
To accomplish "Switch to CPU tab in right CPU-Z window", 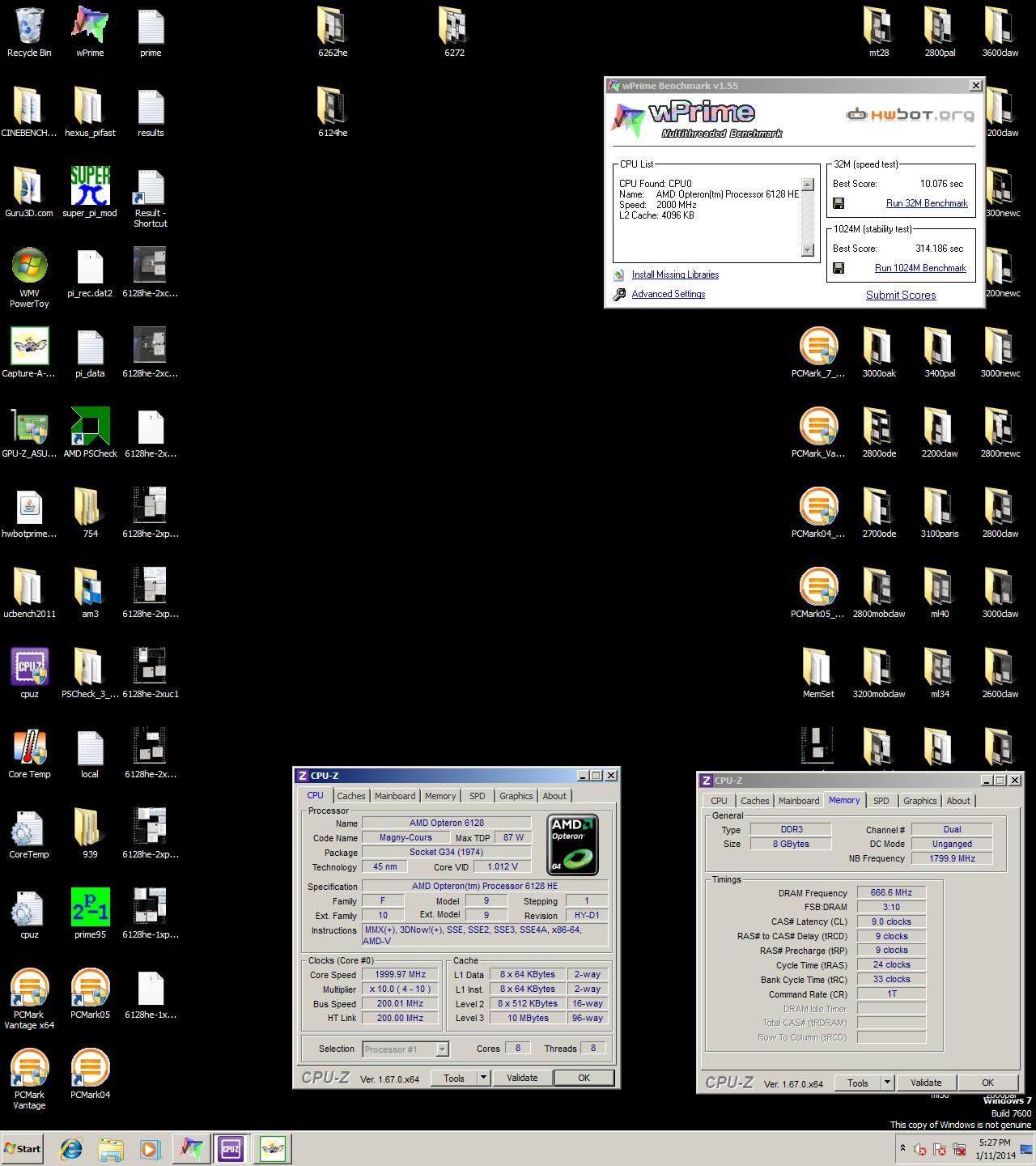I will 719,801.
